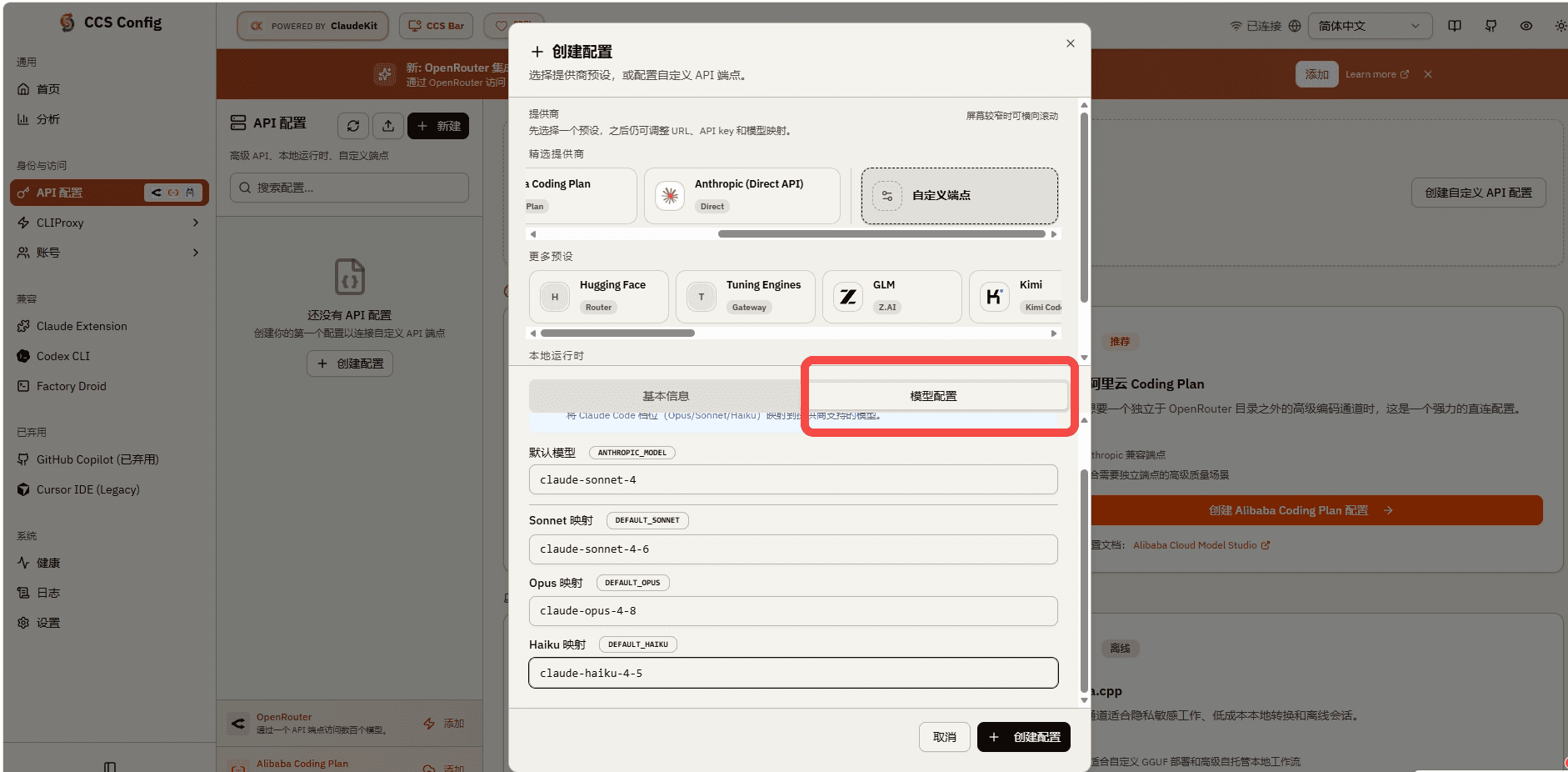Click the log icon next to 日志
This screenshot has width=1568, height=772.
23,593
